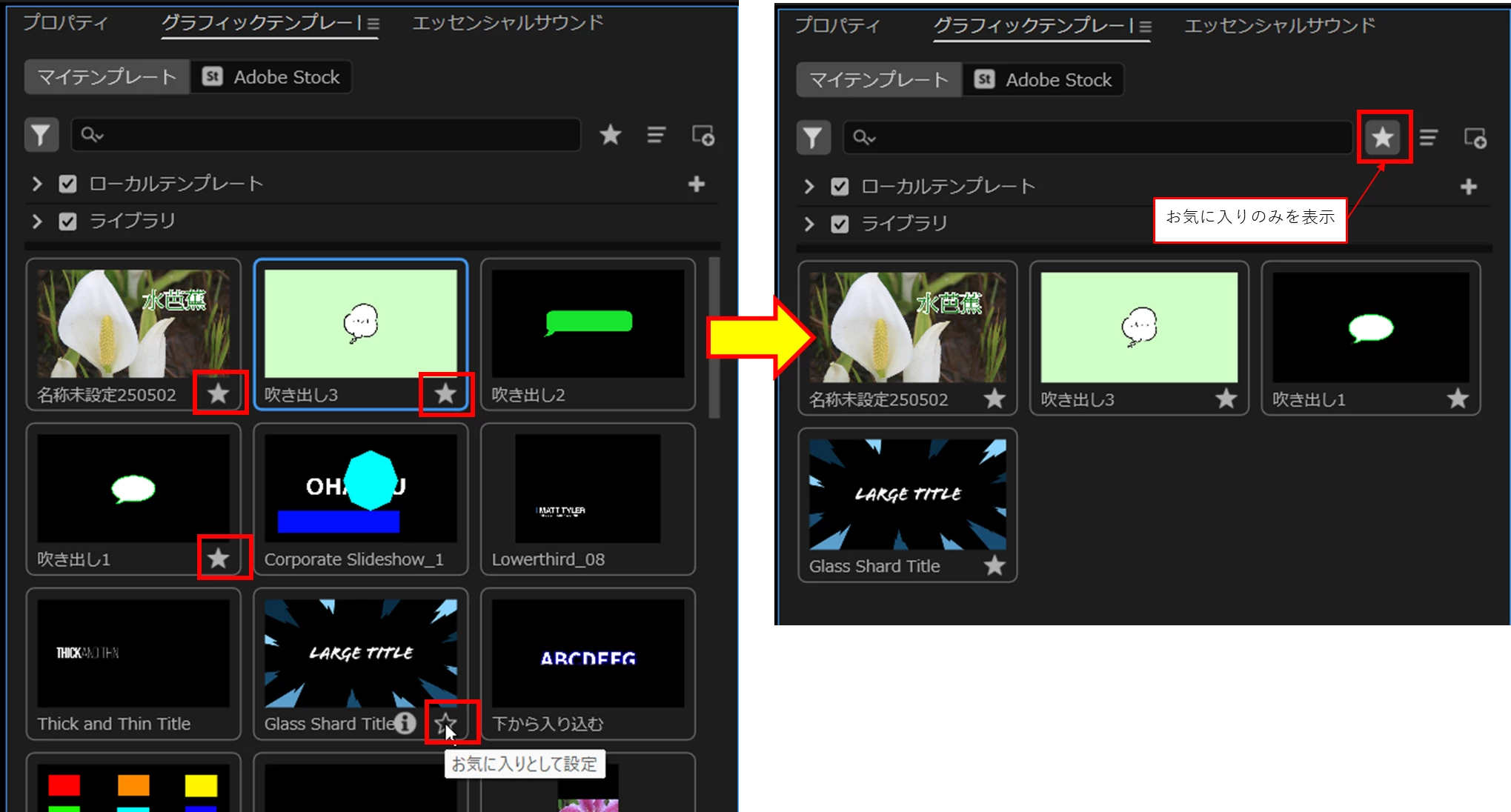
Task: Click highlighted favorites star in right panel
Action: click(1383, 138)
